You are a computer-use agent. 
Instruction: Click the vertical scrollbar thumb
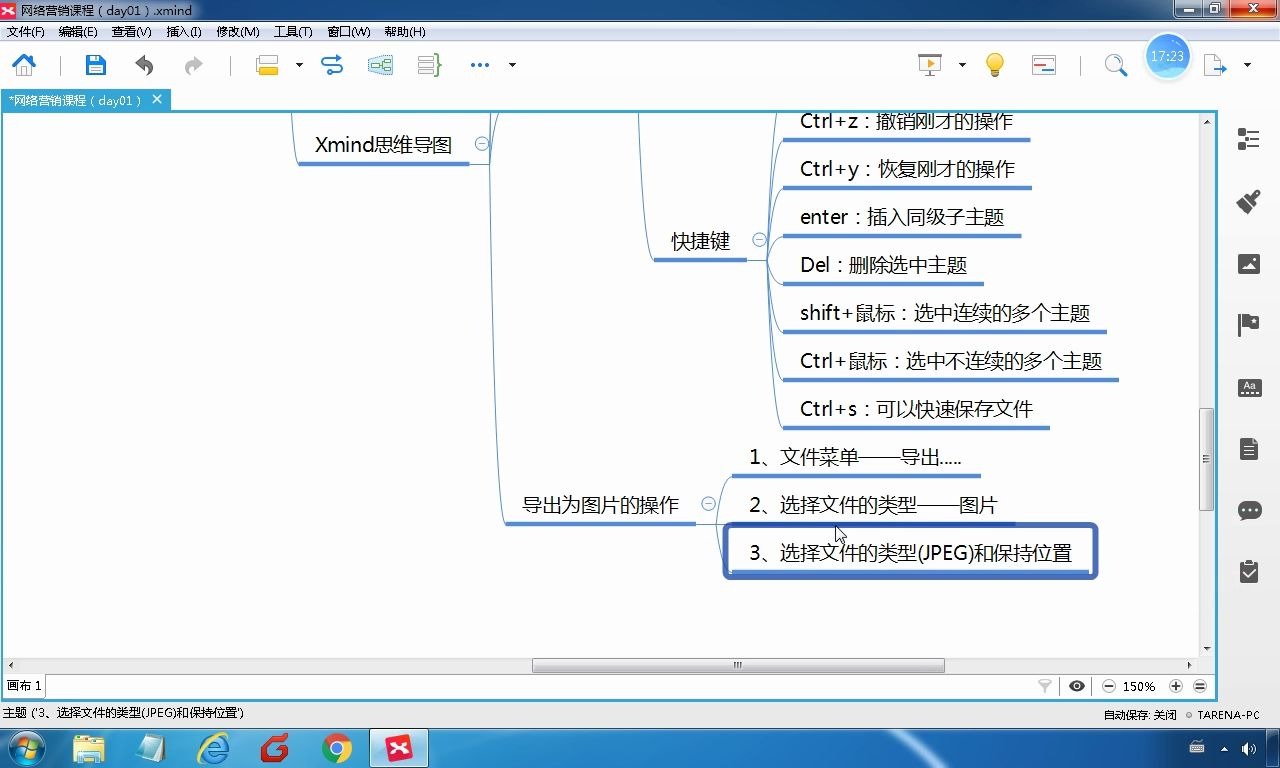coord(1206,459)
